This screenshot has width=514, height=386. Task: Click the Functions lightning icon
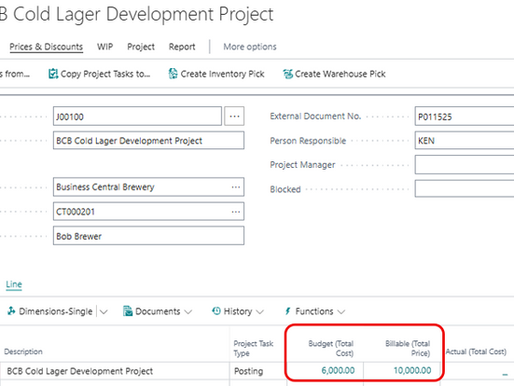[288, 311]
